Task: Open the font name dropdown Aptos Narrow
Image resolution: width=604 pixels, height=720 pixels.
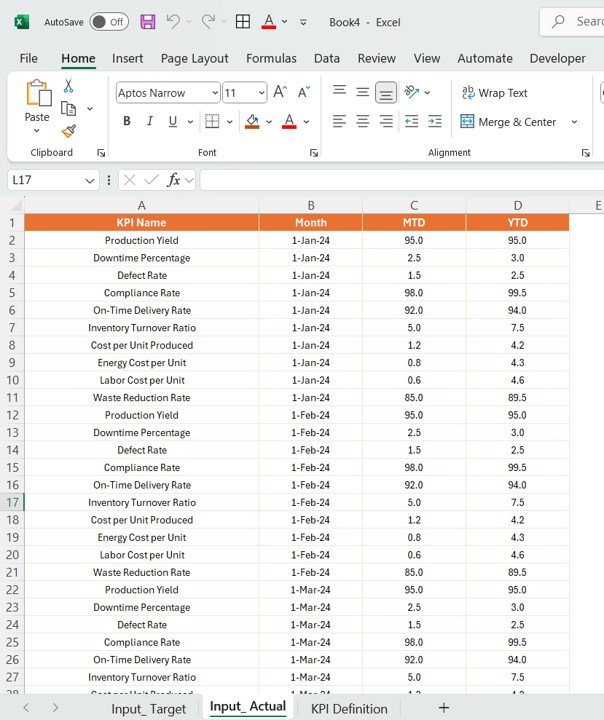Action: click(215, 93)
